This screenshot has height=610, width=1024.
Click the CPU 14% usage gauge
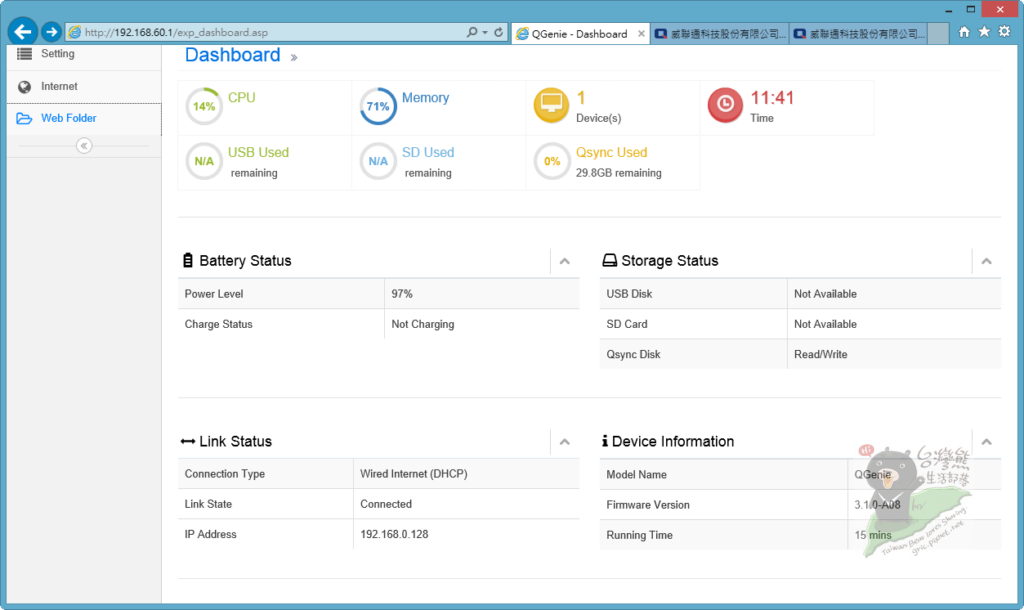point(204,107)
